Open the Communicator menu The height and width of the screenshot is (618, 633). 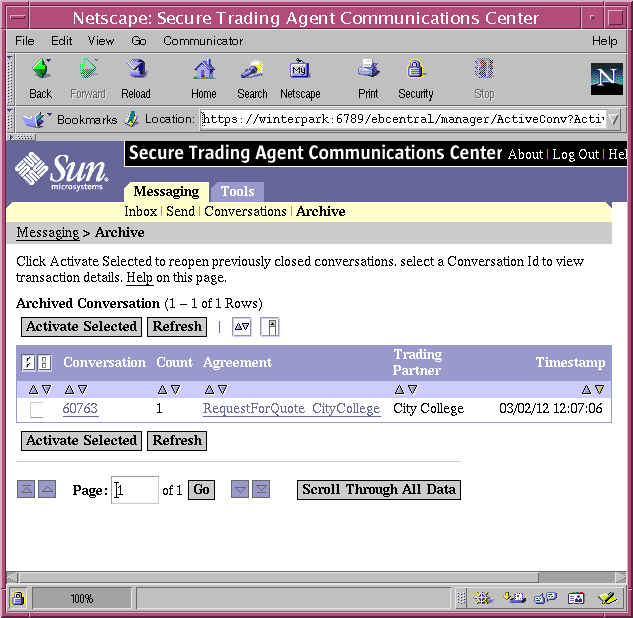(203, 41)
